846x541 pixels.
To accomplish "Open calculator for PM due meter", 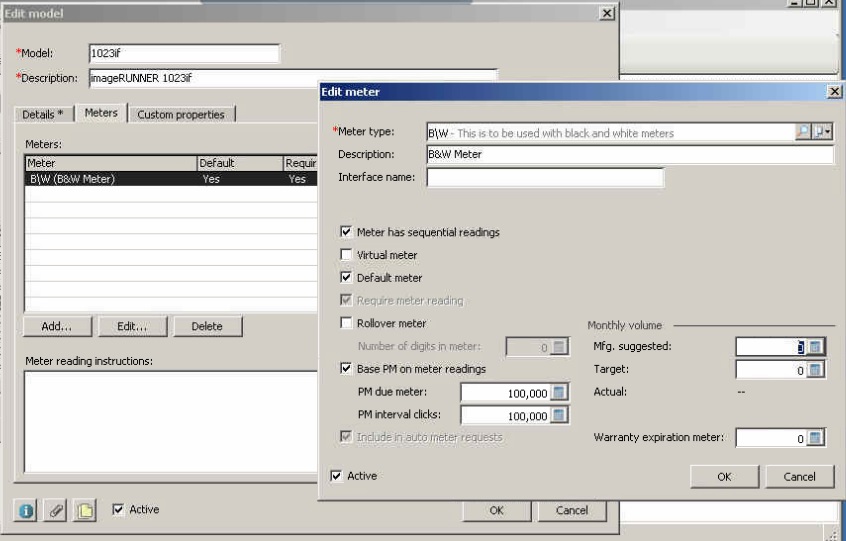I will coord(559,393).
